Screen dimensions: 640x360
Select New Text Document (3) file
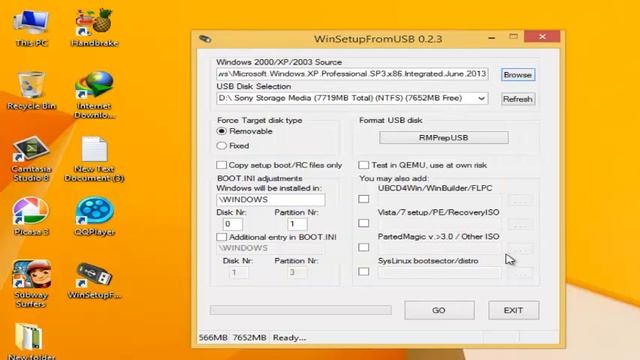click(94, 159)
